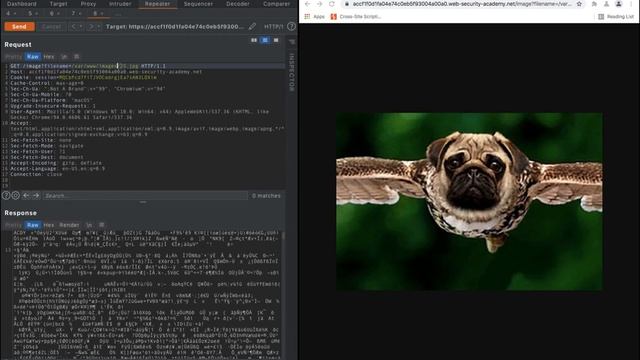Jump to next search match arrow
The image size is (640, 360).
[x=36, y=196]
